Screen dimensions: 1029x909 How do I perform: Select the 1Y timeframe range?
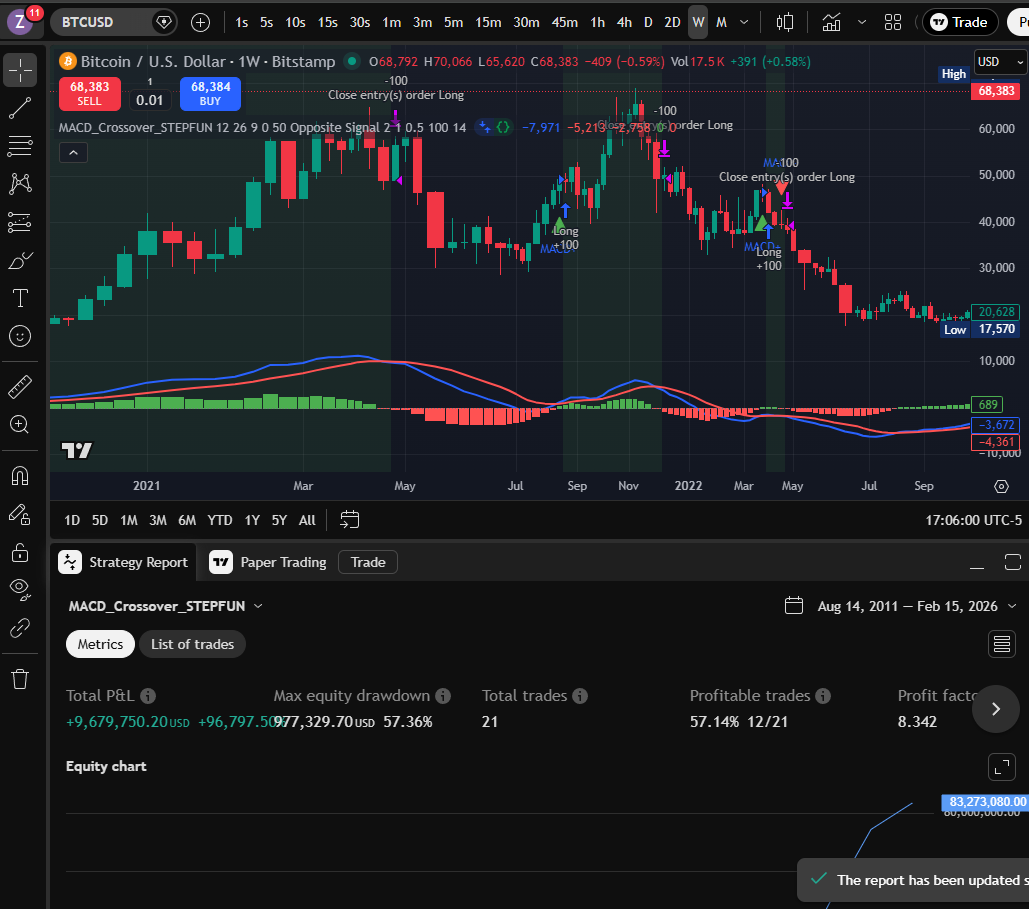(252, 520)
